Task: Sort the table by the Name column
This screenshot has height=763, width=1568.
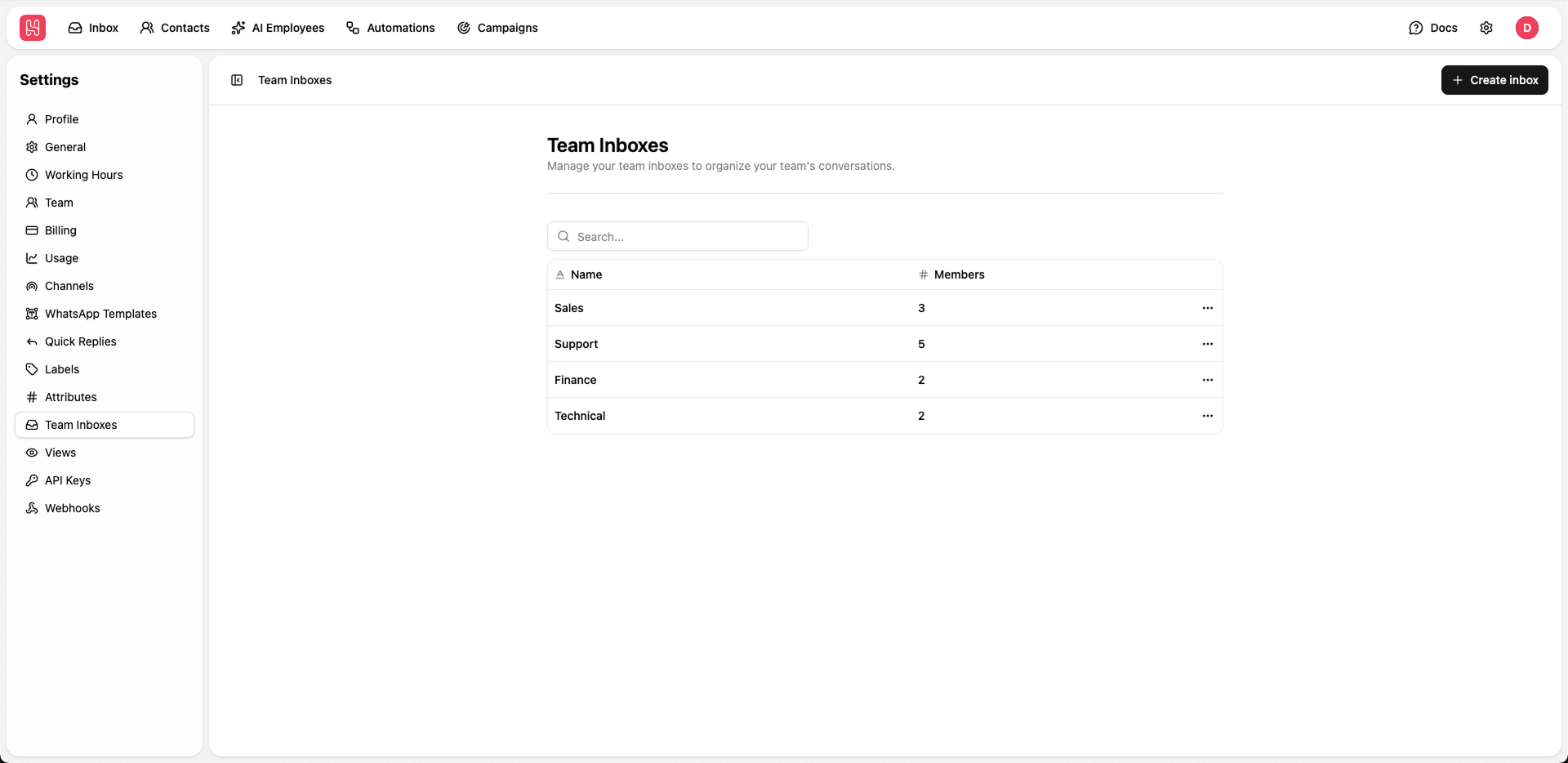Action: tap(586, 274)
